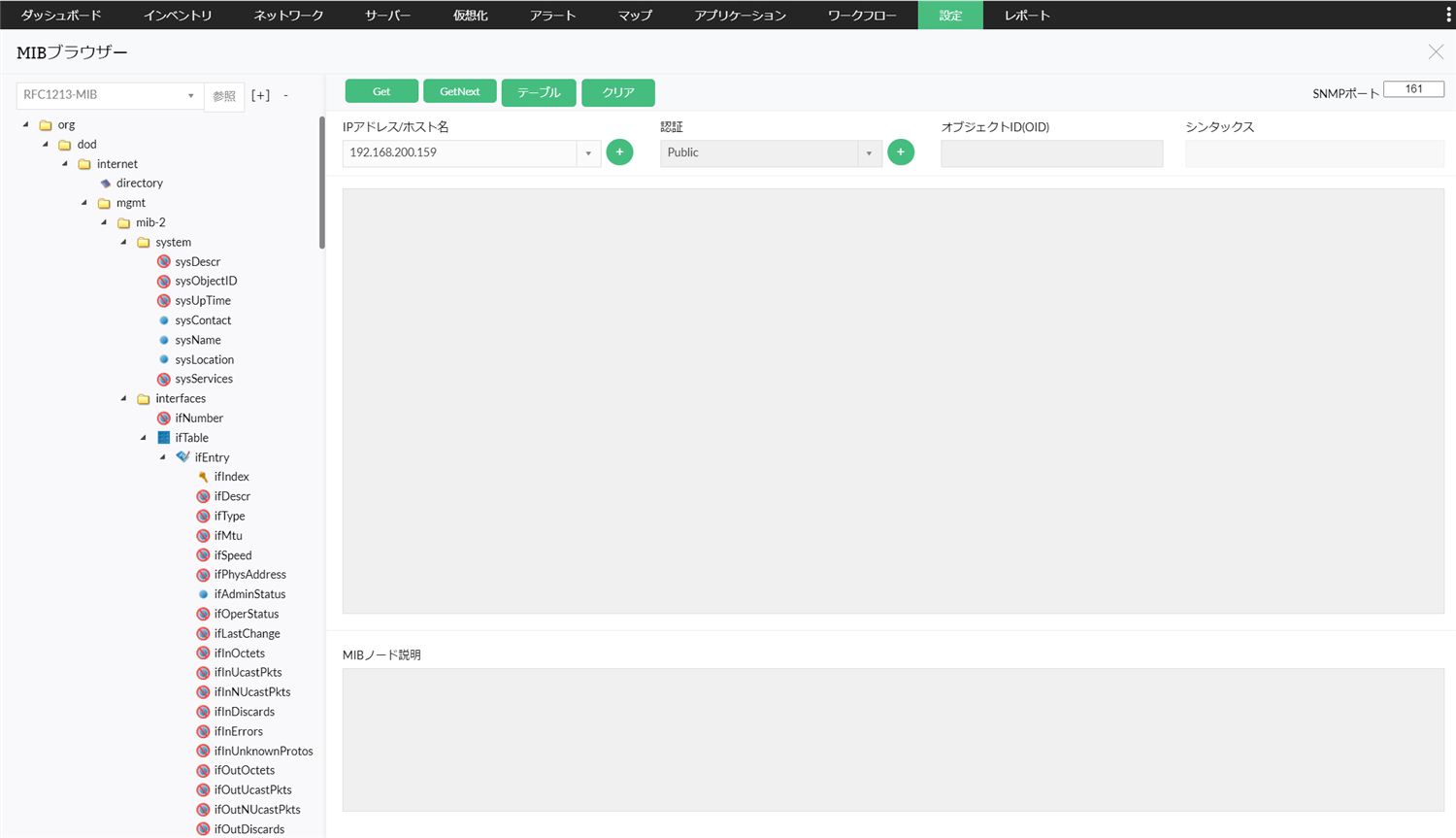Screen dimensions: 1456x838
Task: Click the ifSpeed node icon
Action: 203,555
